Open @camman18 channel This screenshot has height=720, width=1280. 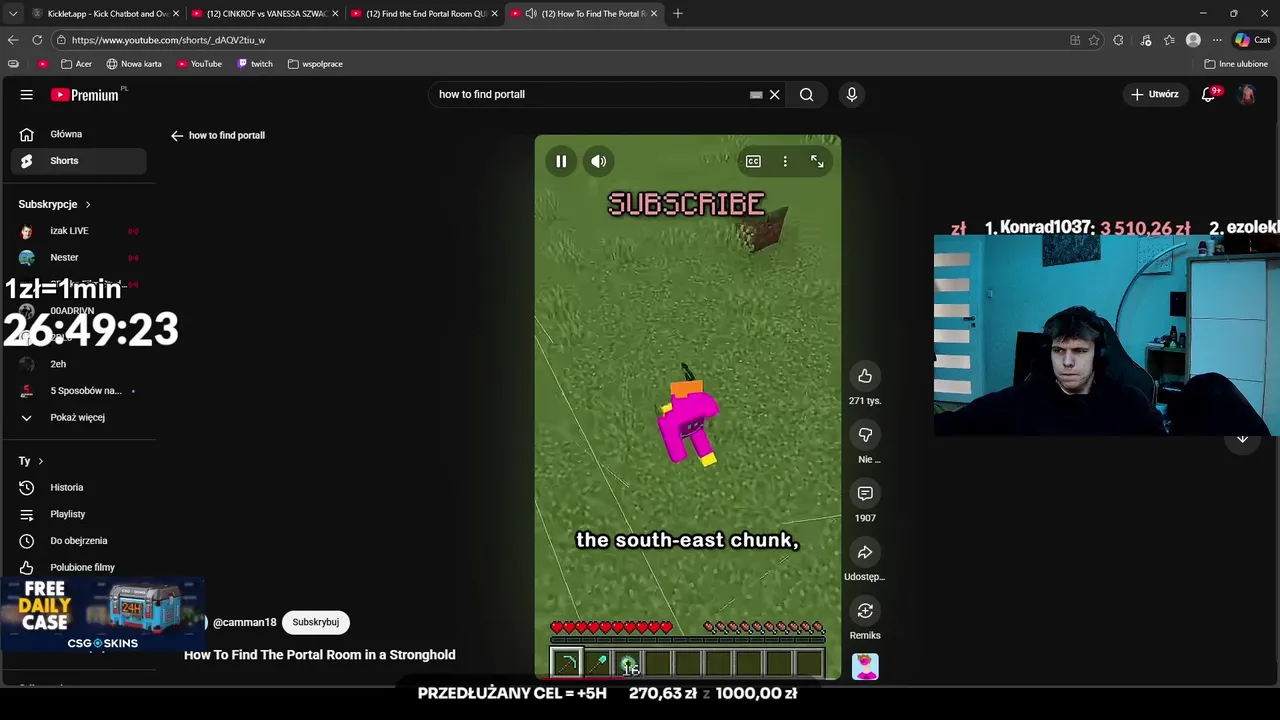pyautogui.click(x=244, y=622)
